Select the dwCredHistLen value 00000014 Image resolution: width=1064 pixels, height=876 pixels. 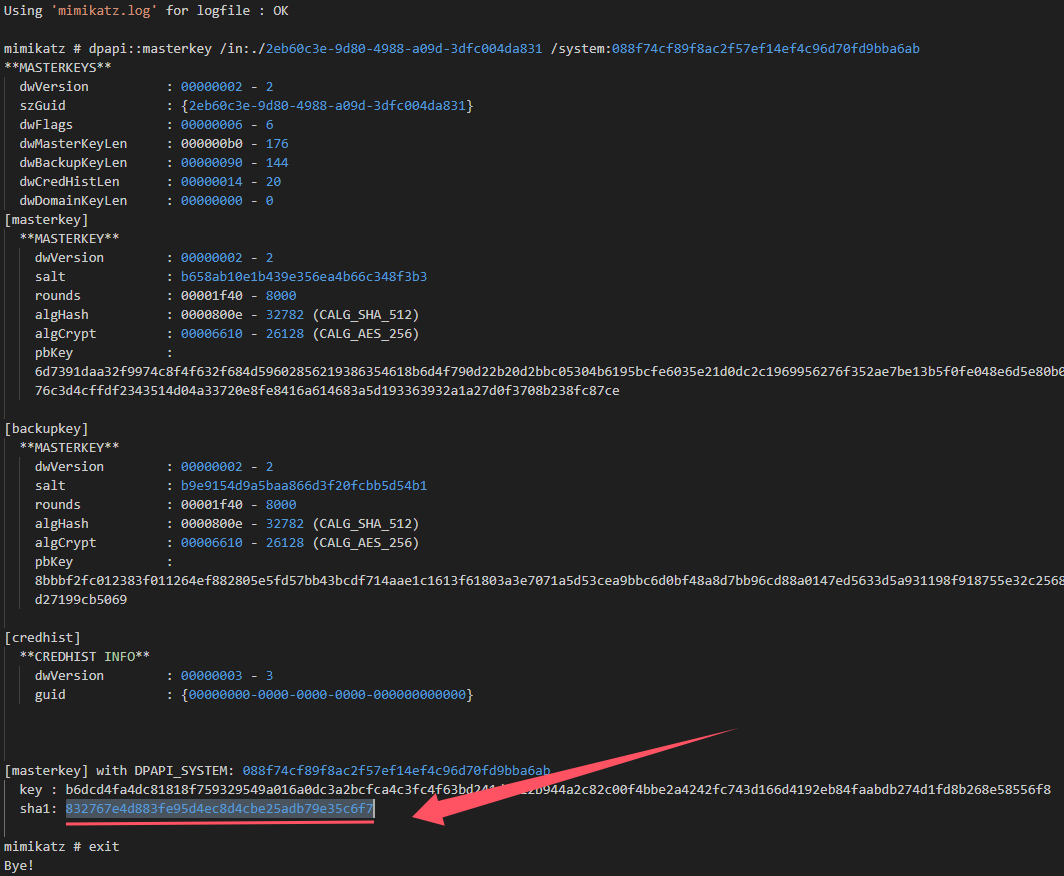point(213,182)
